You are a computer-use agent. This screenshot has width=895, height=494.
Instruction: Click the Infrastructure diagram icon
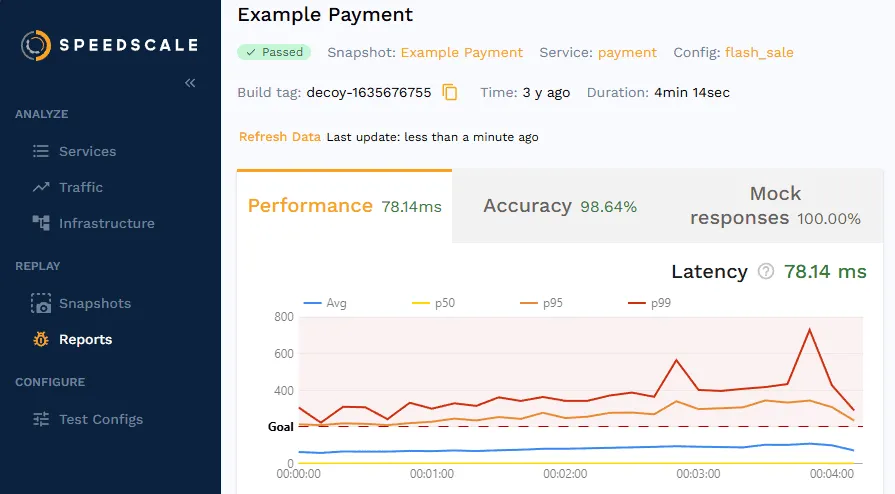(x=41, y=223)
